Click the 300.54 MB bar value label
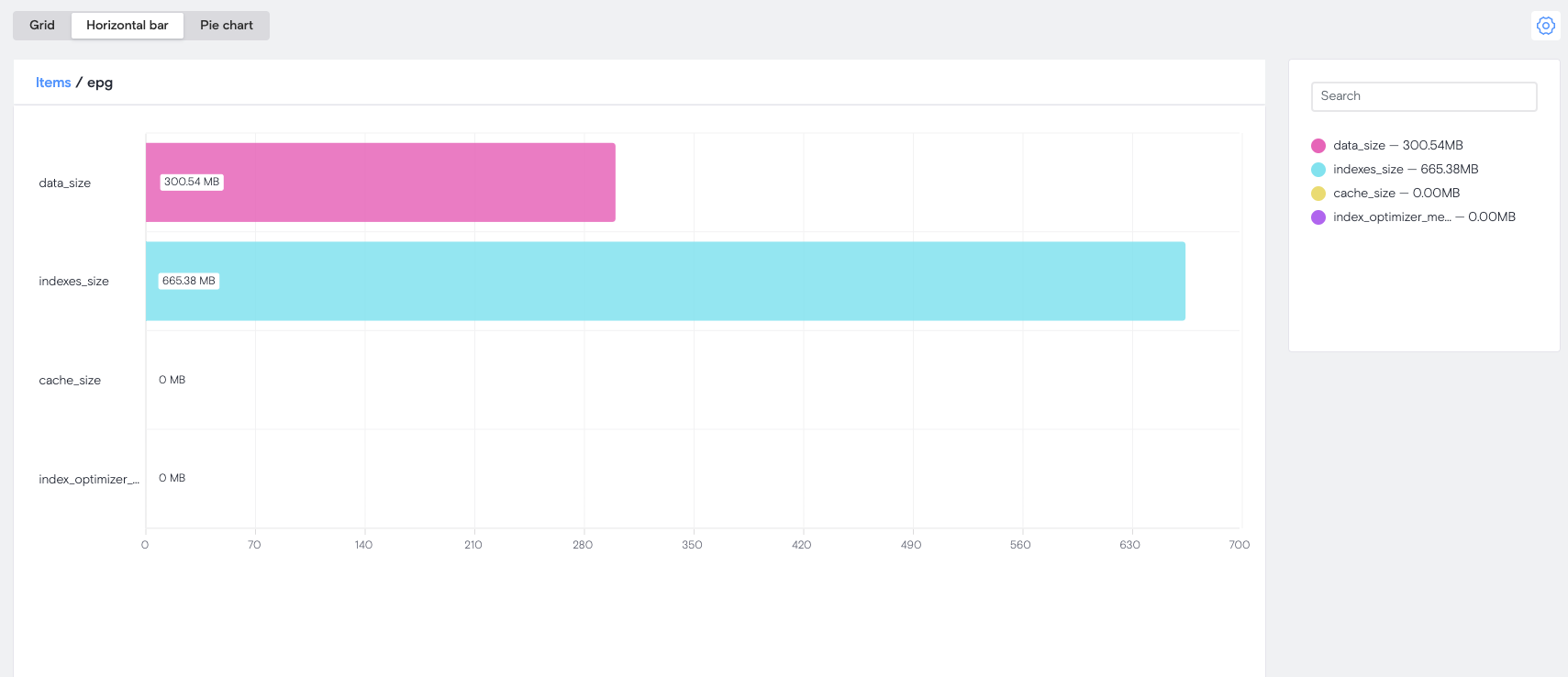 pyautogui.click(x=192, y=183)
